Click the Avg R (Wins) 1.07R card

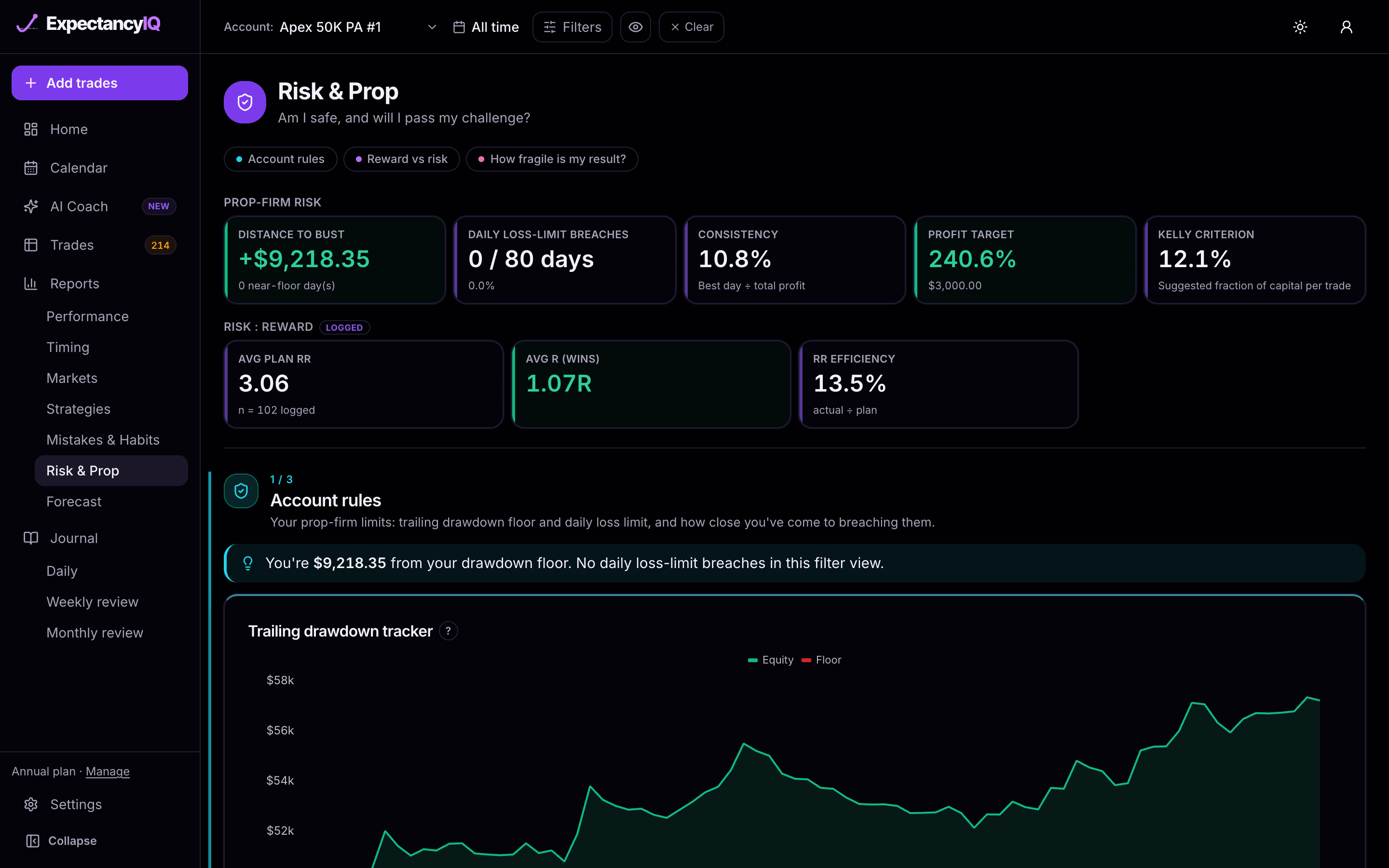coord(651,384)
